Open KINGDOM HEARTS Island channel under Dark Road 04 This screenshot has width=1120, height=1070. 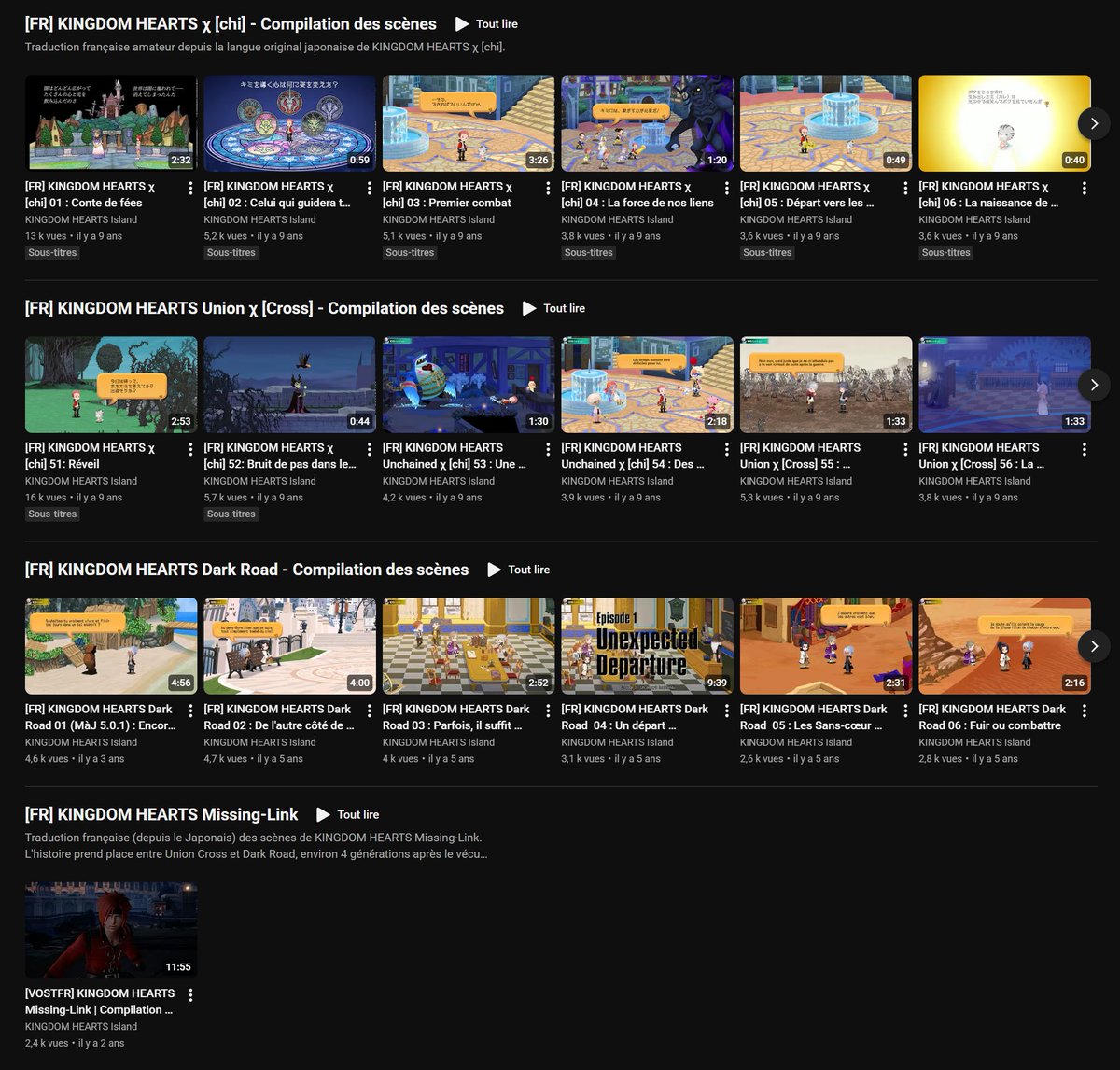(617, 743)
